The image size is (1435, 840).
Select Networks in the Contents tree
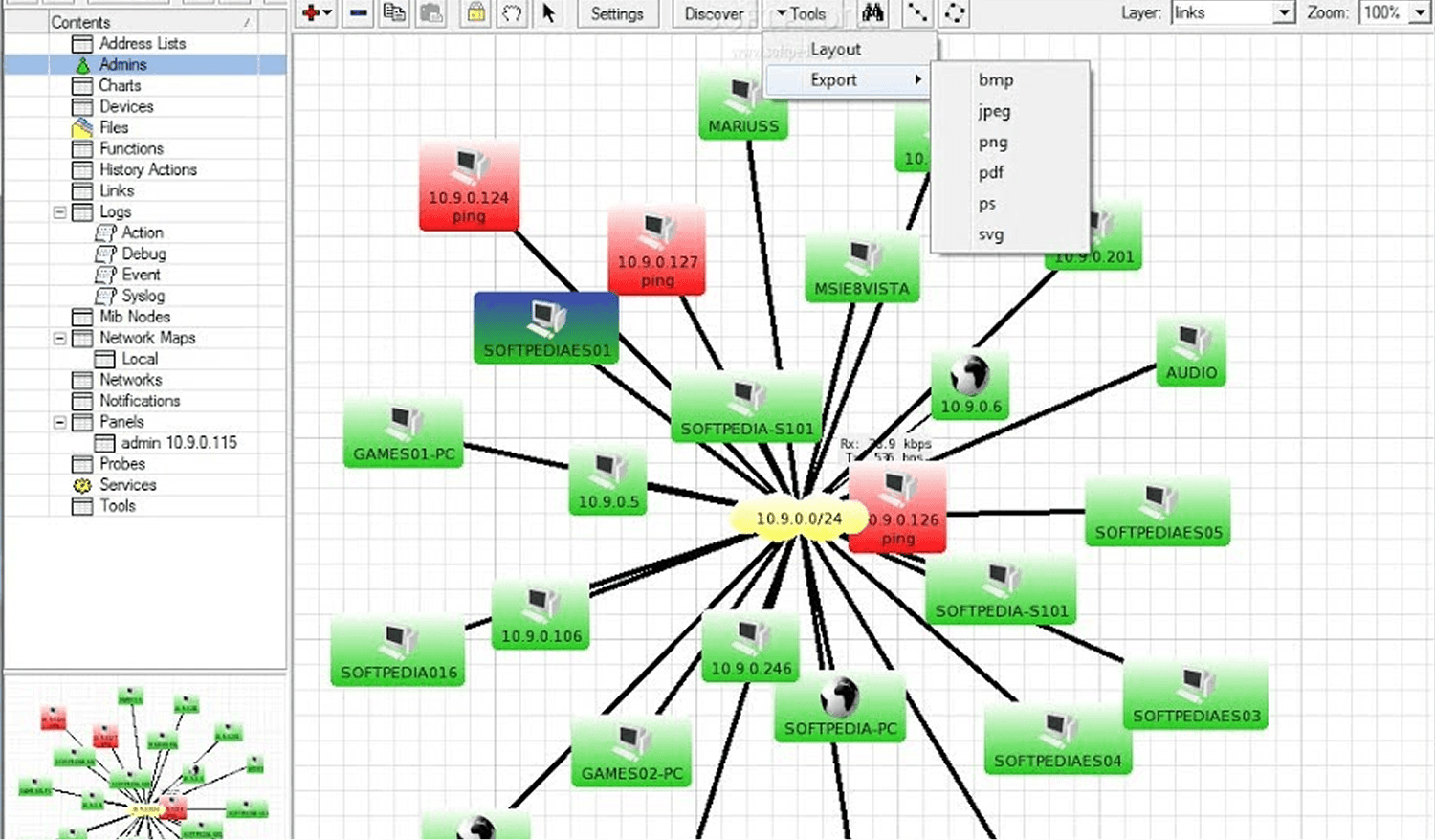pyautogui.click(x=130, y=380)
